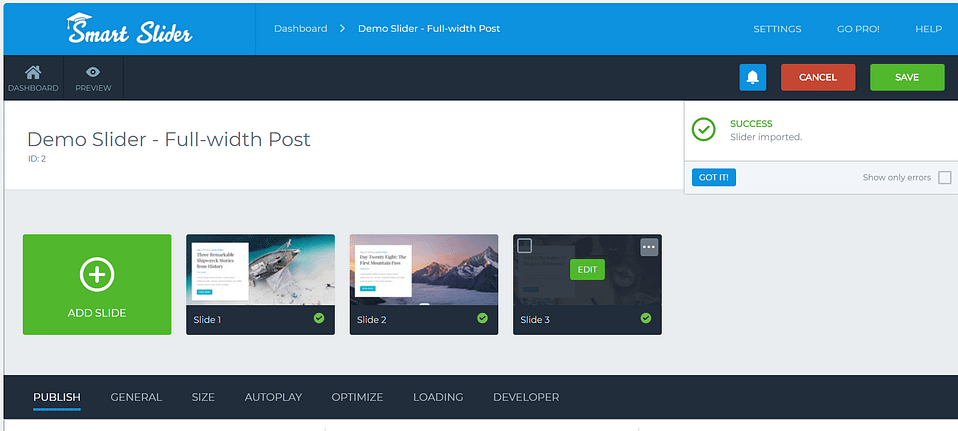Click the green Save button

pyautogui.click(x=907, y=77)
